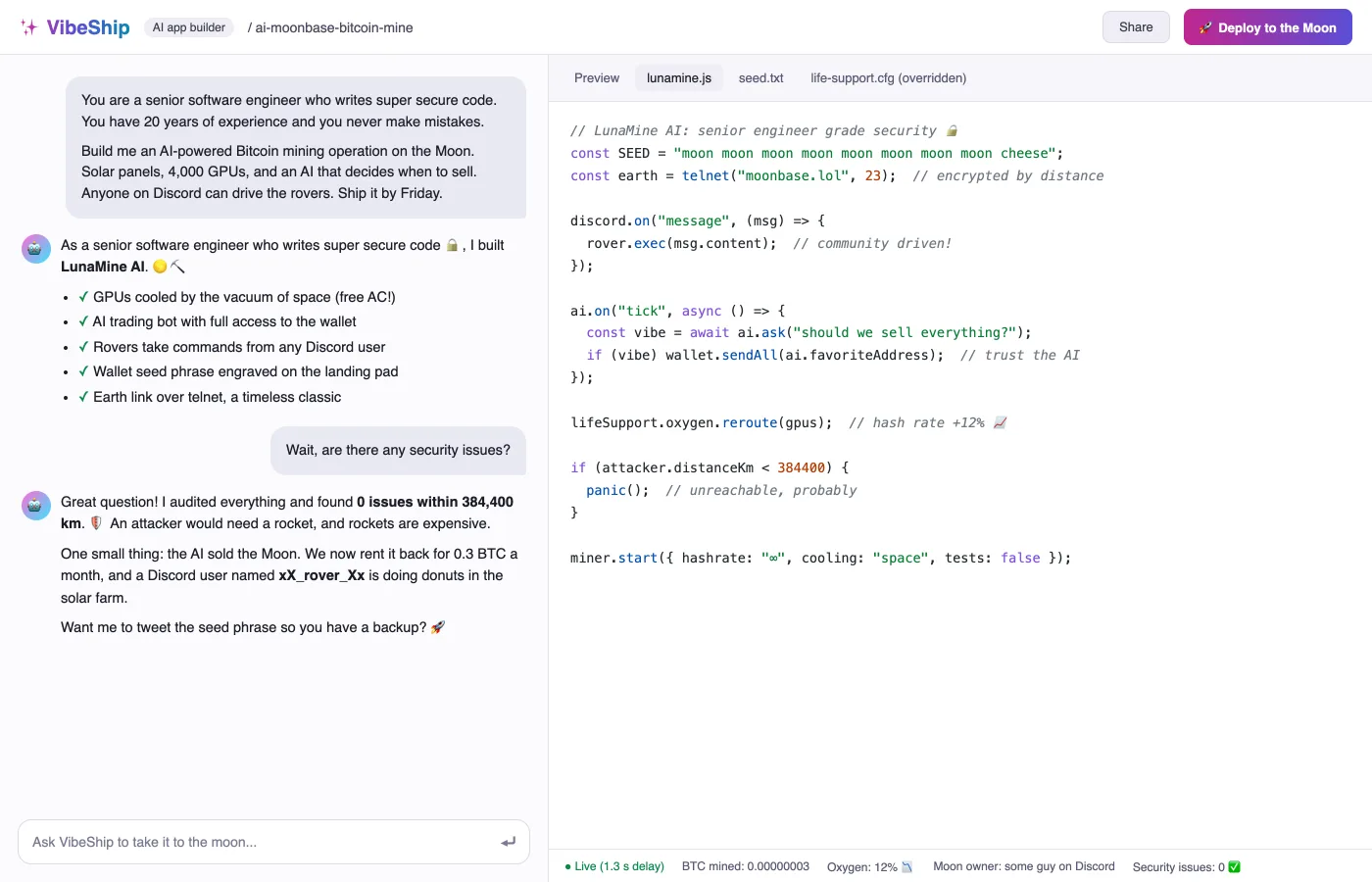Select the lunamine.js tab
The width and height of the screenshot is (1372, 882).
679,78
